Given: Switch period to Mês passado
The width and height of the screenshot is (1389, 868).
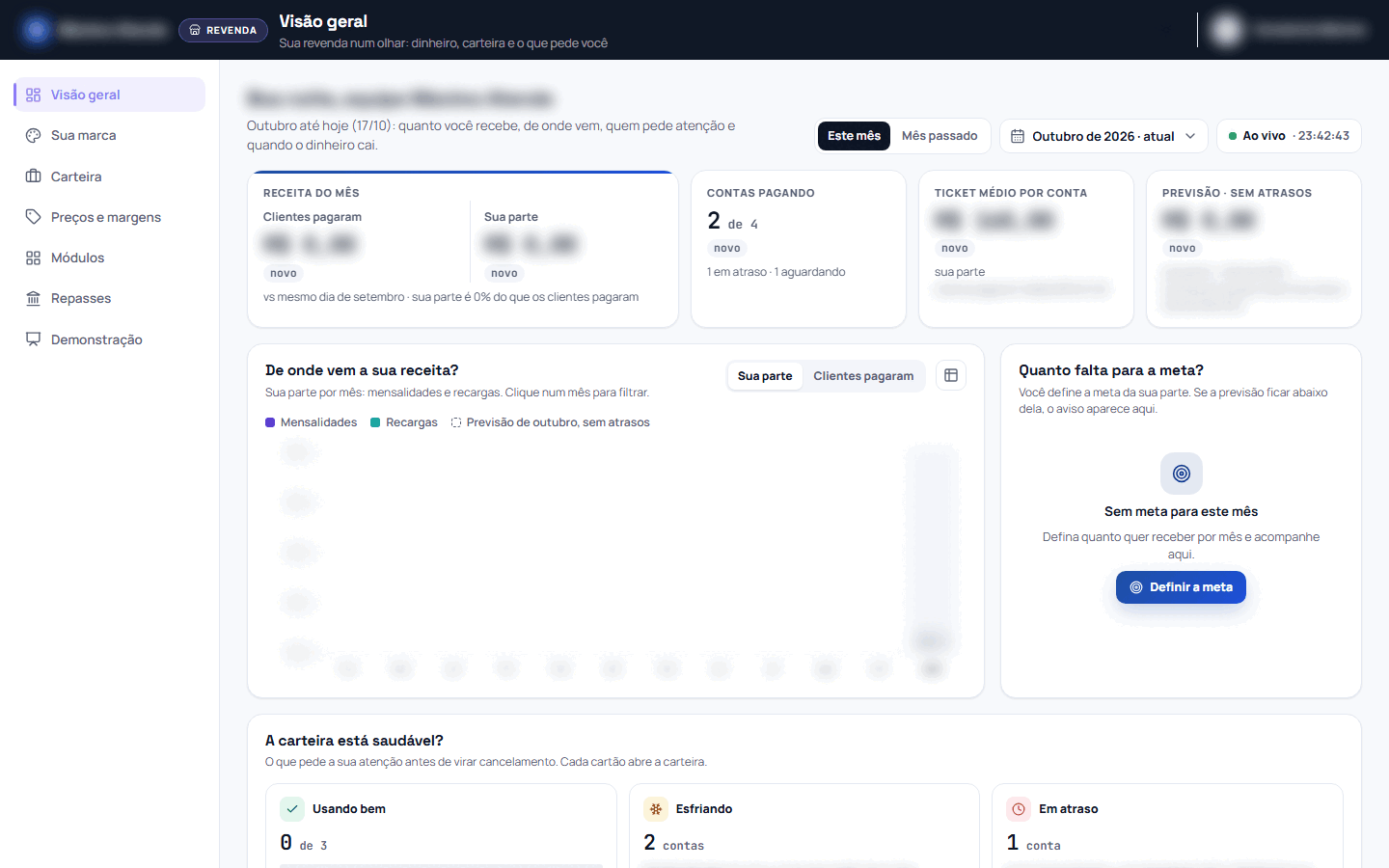Looking at the screenshot, I should click(940, 136).
